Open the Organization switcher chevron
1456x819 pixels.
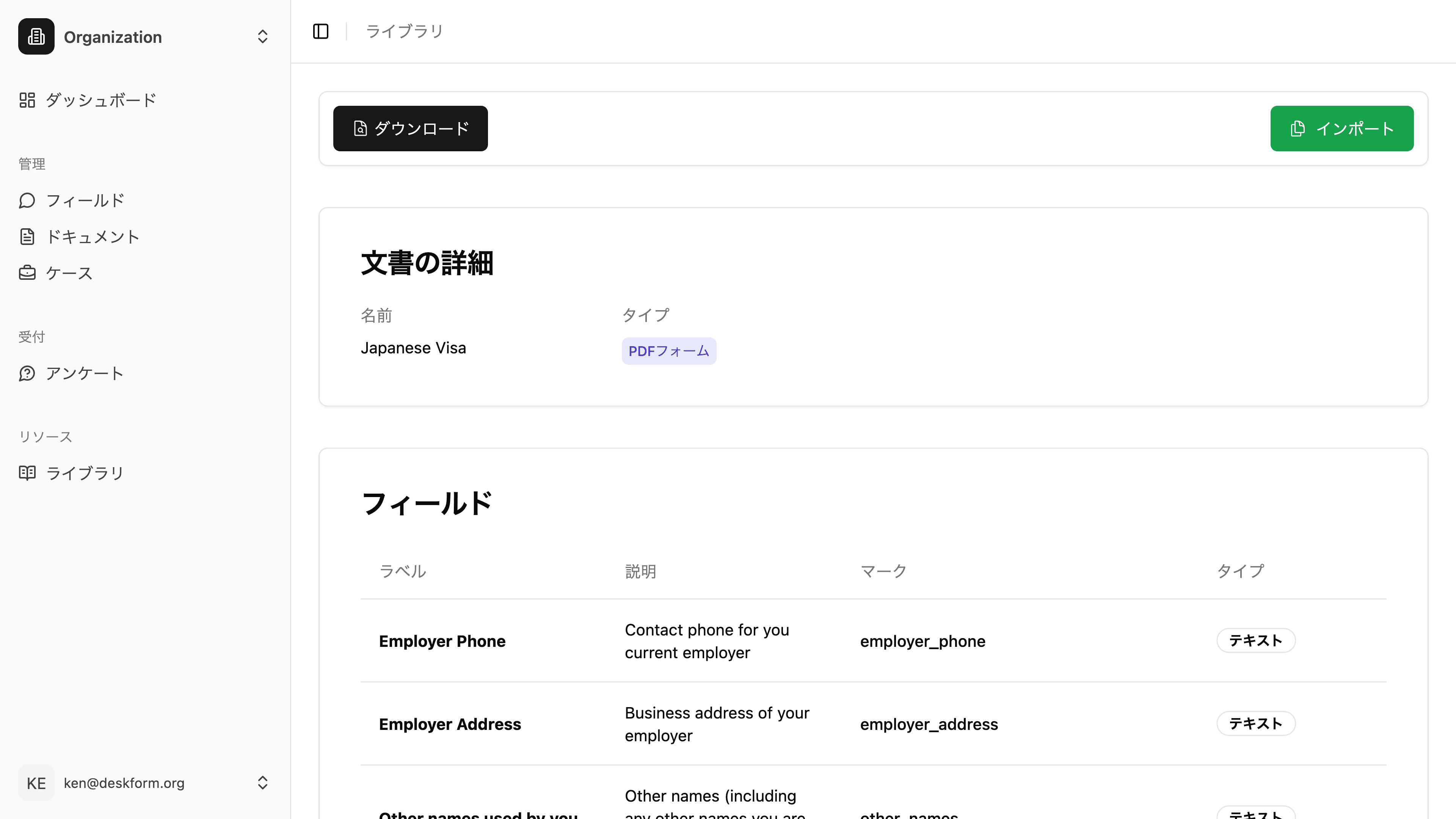pos(263,37)
